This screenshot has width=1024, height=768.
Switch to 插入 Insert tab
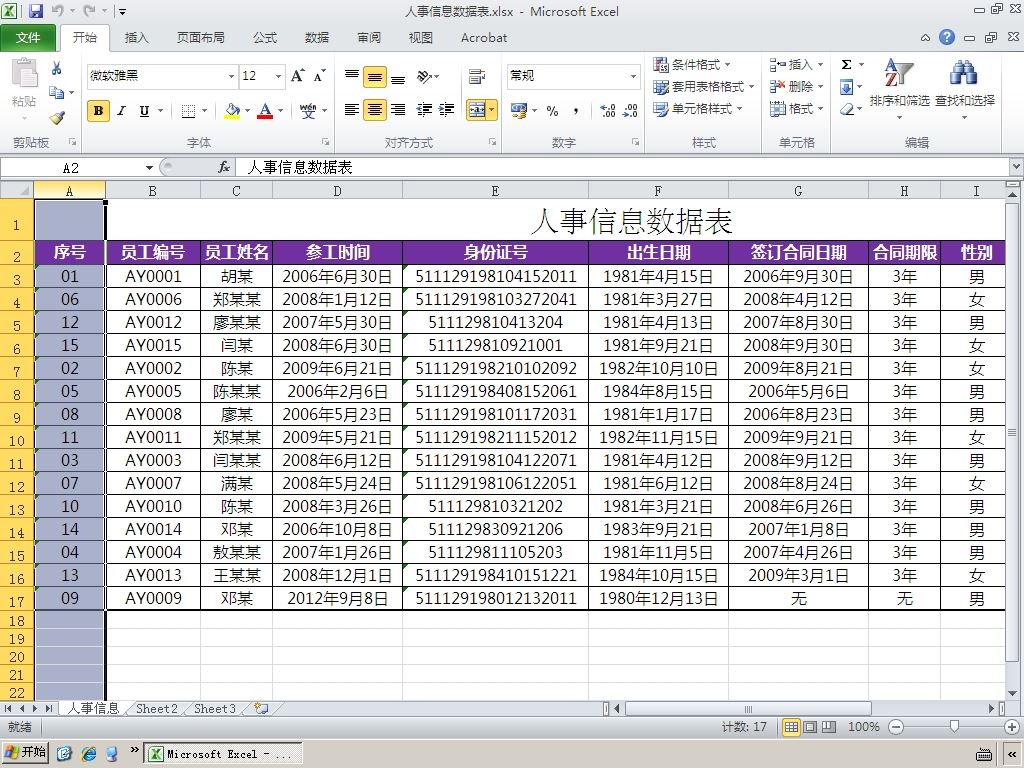[x=136, y=37]
